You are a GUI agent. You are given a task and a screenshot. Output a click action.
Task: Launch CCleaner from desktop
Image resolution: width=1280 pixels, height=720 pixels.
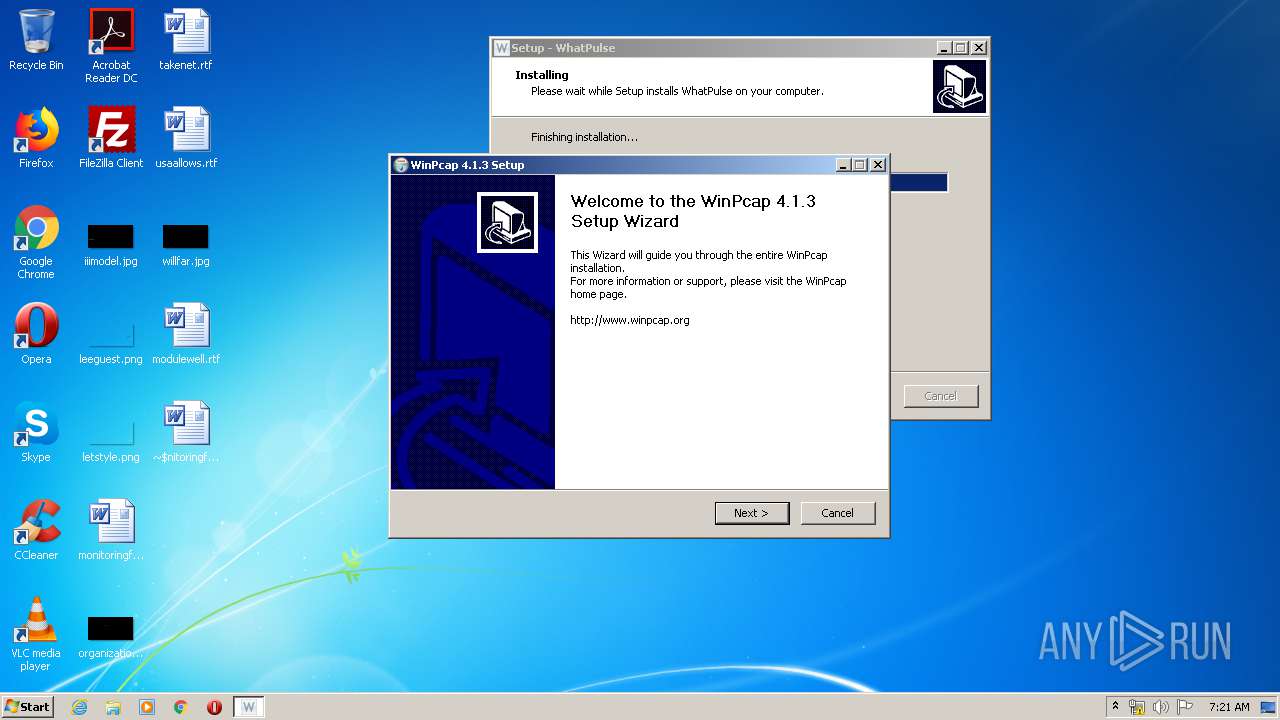pyautogui.click(x=36, y=530)
